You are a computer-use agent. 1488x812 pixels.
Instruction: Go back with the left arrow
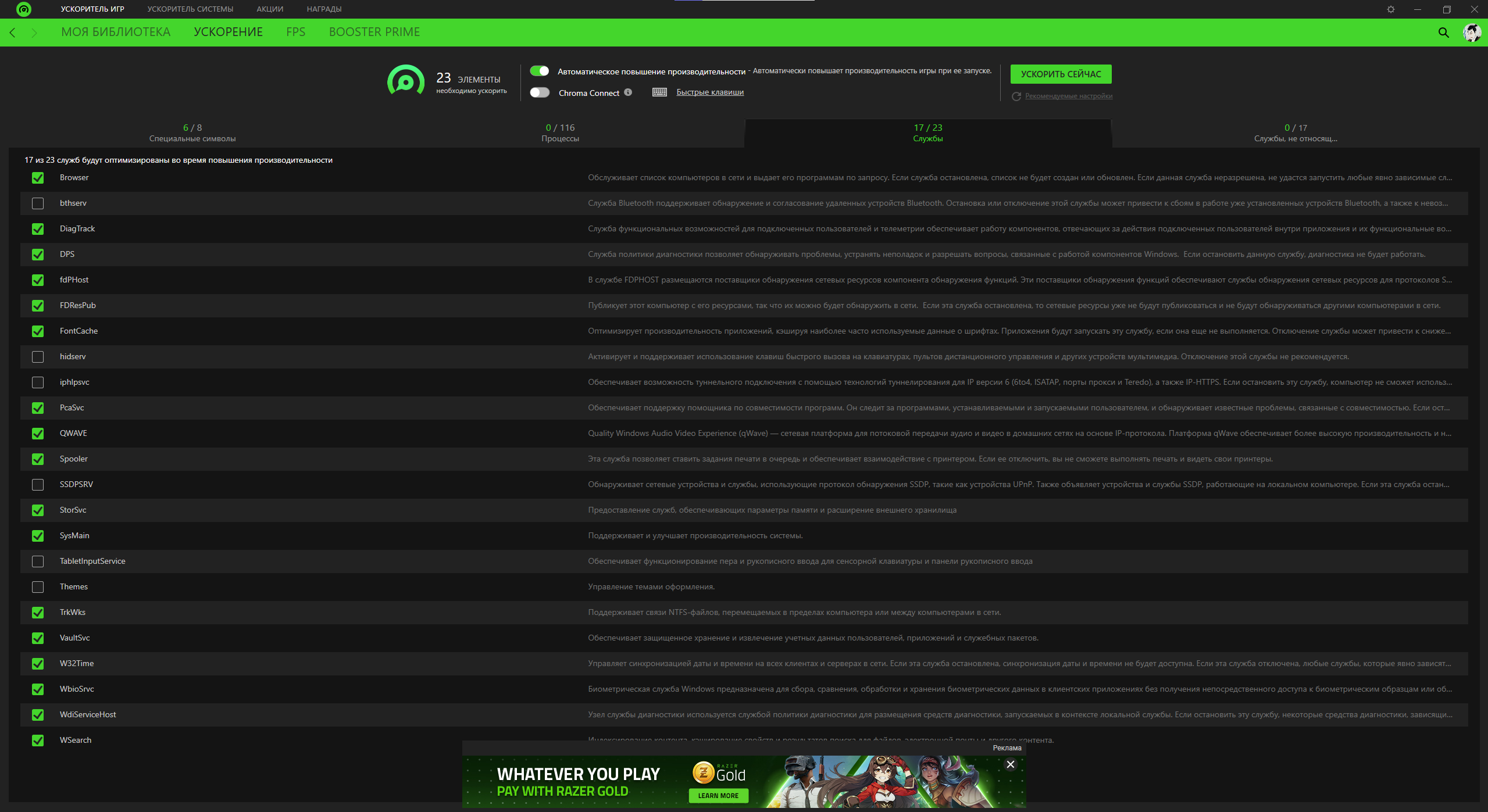pos(13,33)
